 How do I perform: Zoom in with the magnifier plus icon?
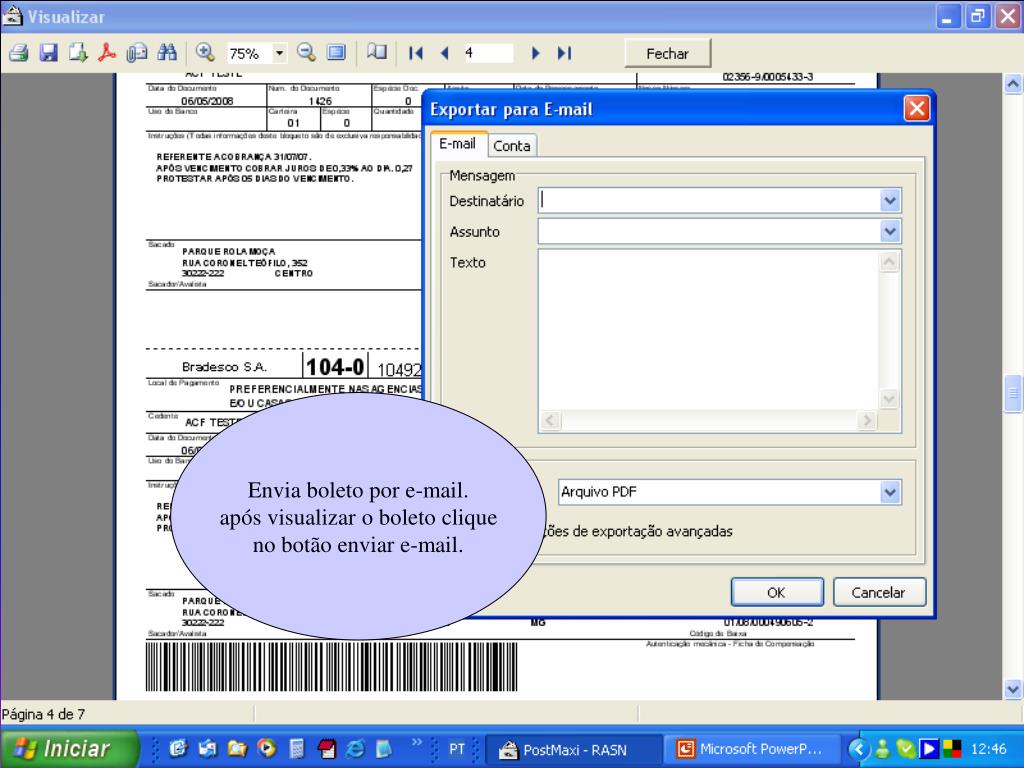tap(205, 53)
